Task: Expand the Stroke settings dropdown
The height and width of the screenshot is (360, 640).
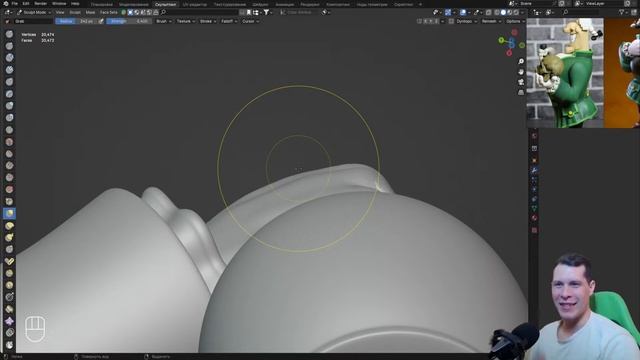Action: click(208, 21)
